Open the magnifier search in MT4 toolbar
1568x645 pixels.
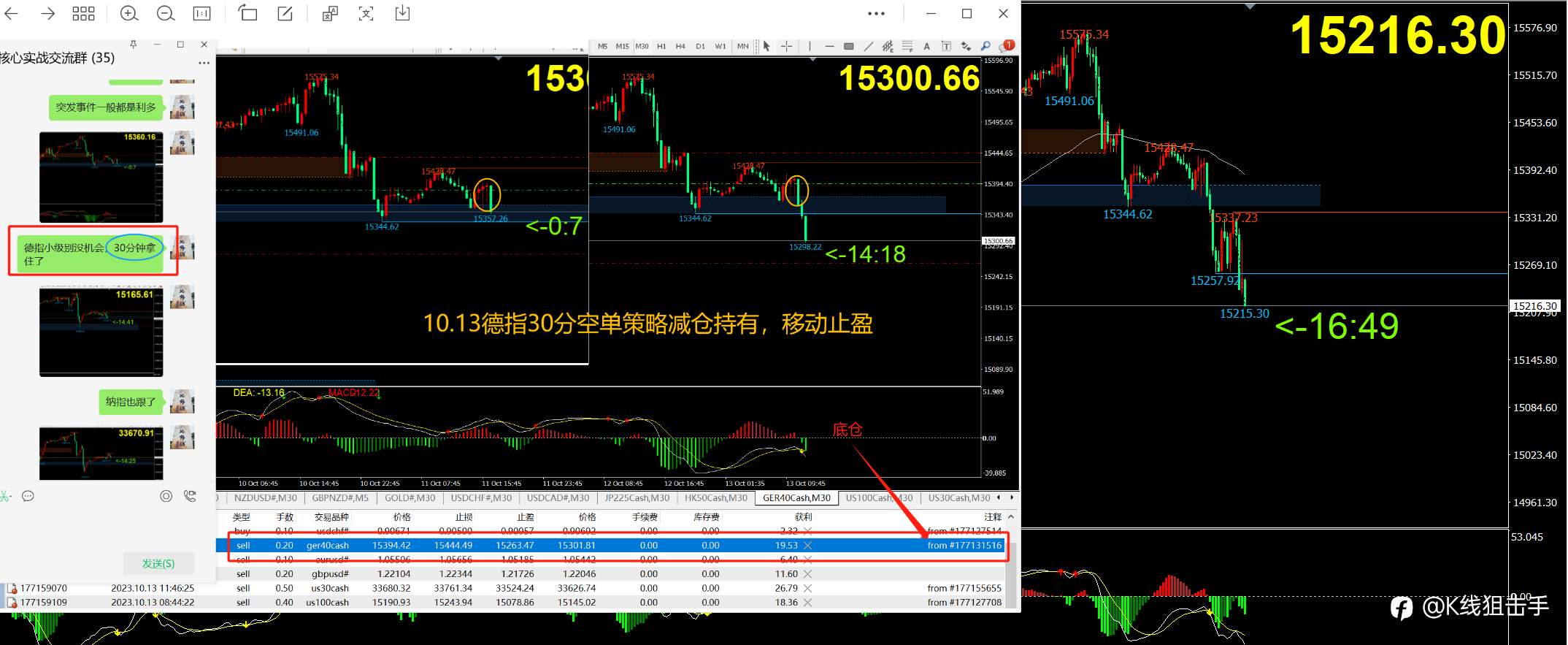tap(985, 46)
